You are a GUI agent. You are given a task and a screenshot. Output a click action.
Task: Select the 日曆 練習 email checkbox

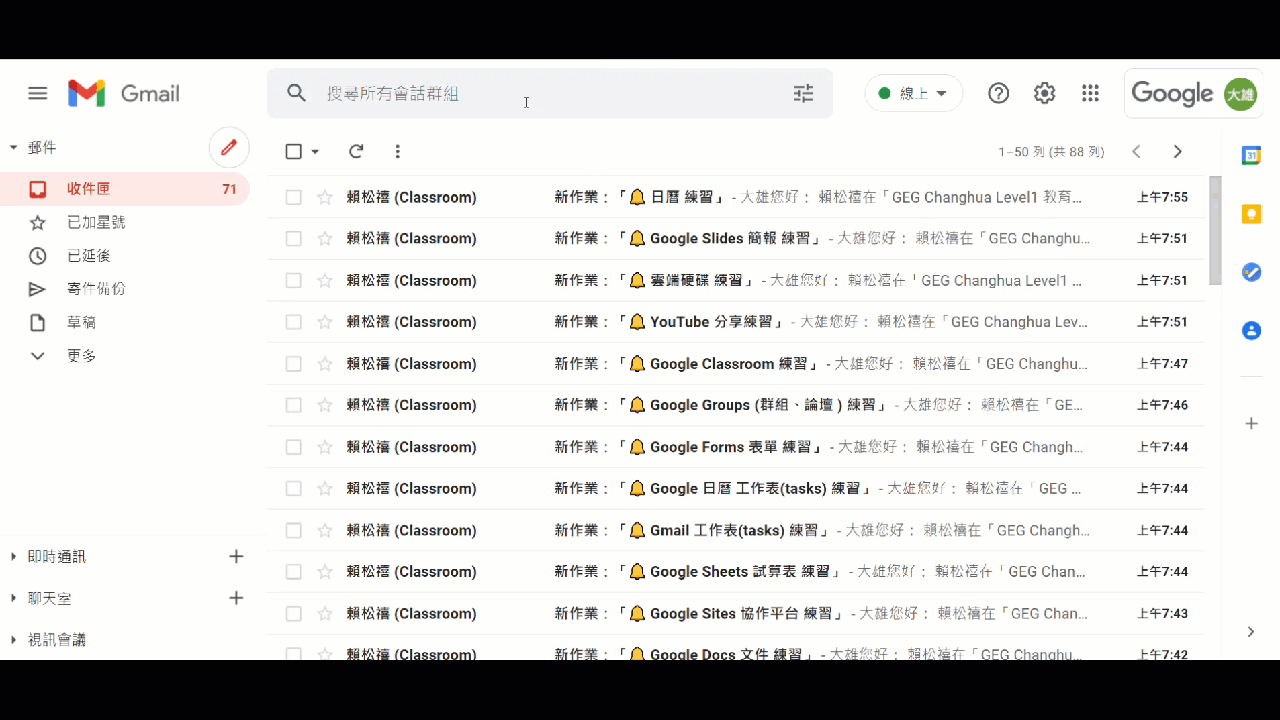point(293,197)
